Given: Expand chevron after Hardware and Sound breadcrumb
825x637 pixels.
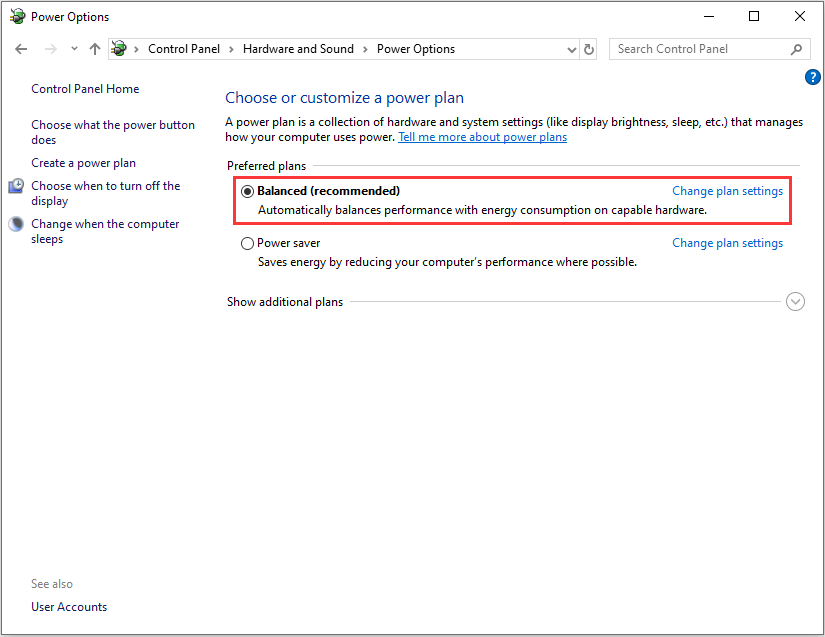Looking at the screenshot, I should pyautogui.click(x=365, y=49).
